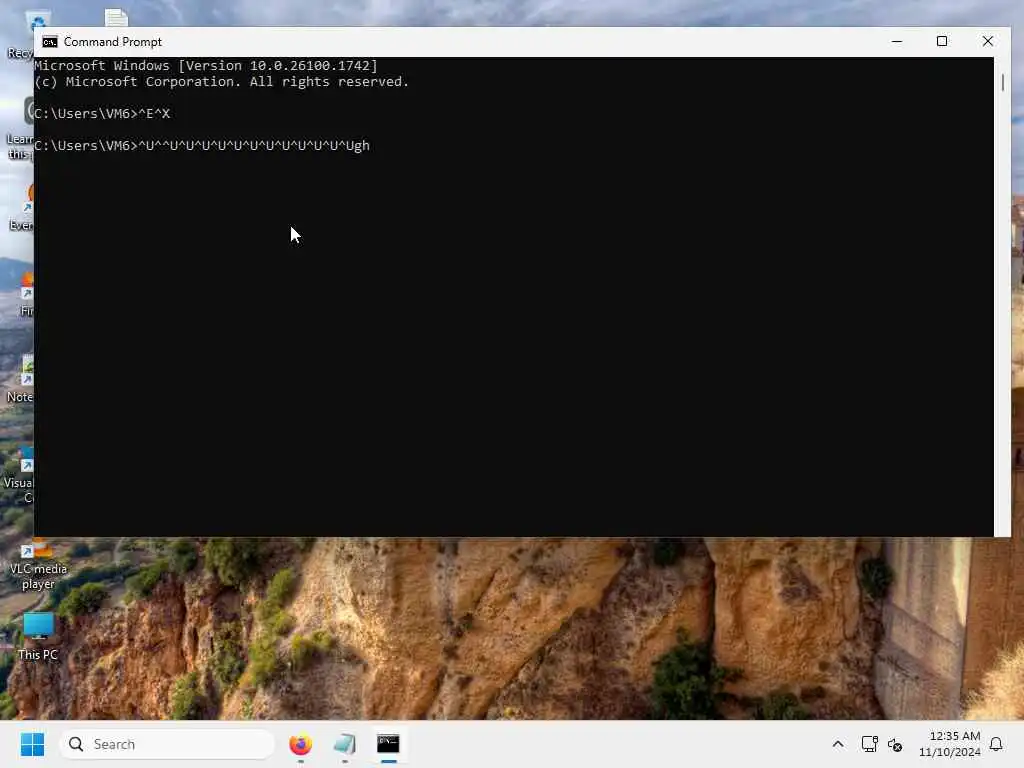The image size is (1024, 768).
Task: Click the Command Prompt vertical scrollbar thumb
Action: (1002, 83)
